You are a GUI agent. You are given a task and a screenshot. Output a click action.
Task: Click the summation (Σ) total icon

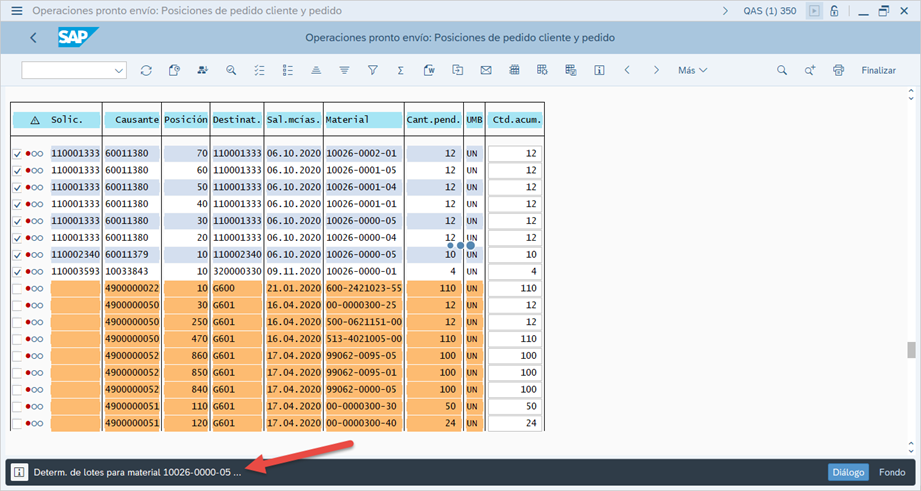click(x=400, y=70)
